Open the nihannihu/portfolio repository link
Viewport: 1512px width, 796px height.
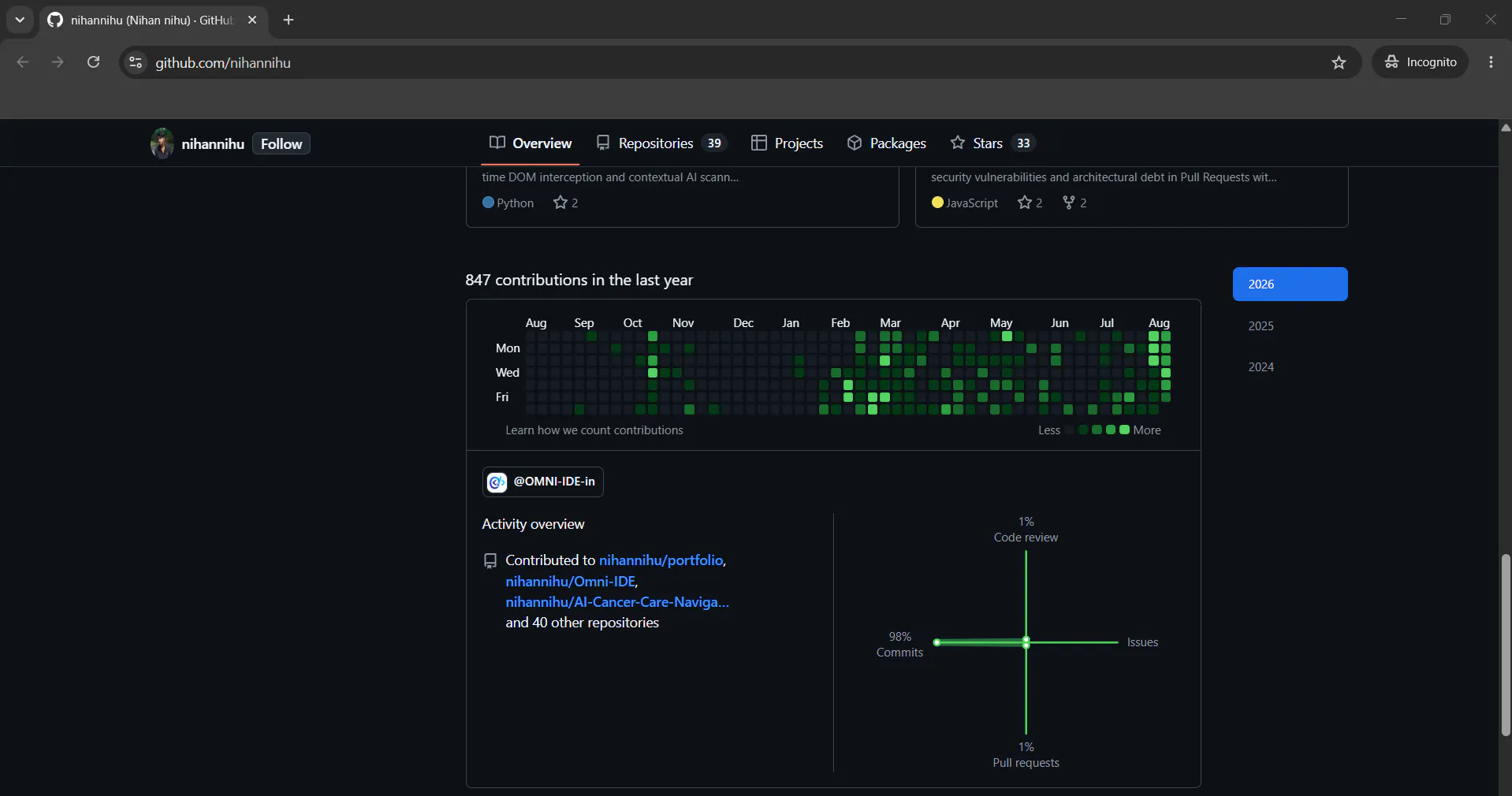(661, 560)
